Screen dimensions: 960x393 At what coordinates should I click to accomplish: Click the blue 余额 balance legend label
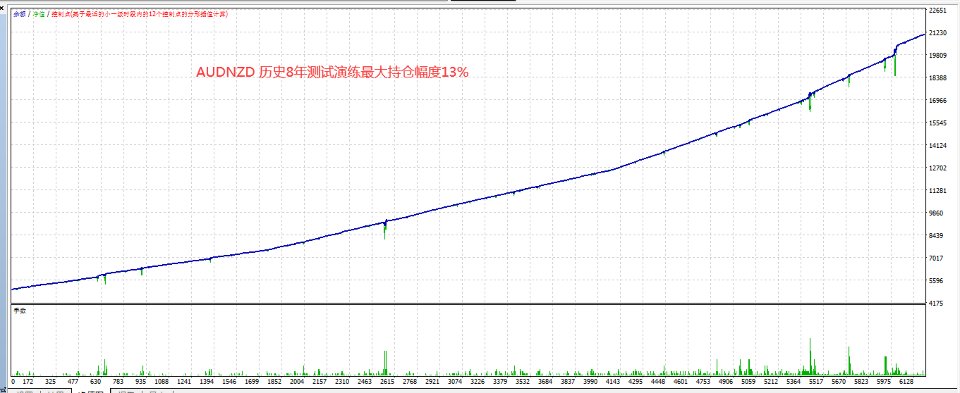(x=19, y=14)
